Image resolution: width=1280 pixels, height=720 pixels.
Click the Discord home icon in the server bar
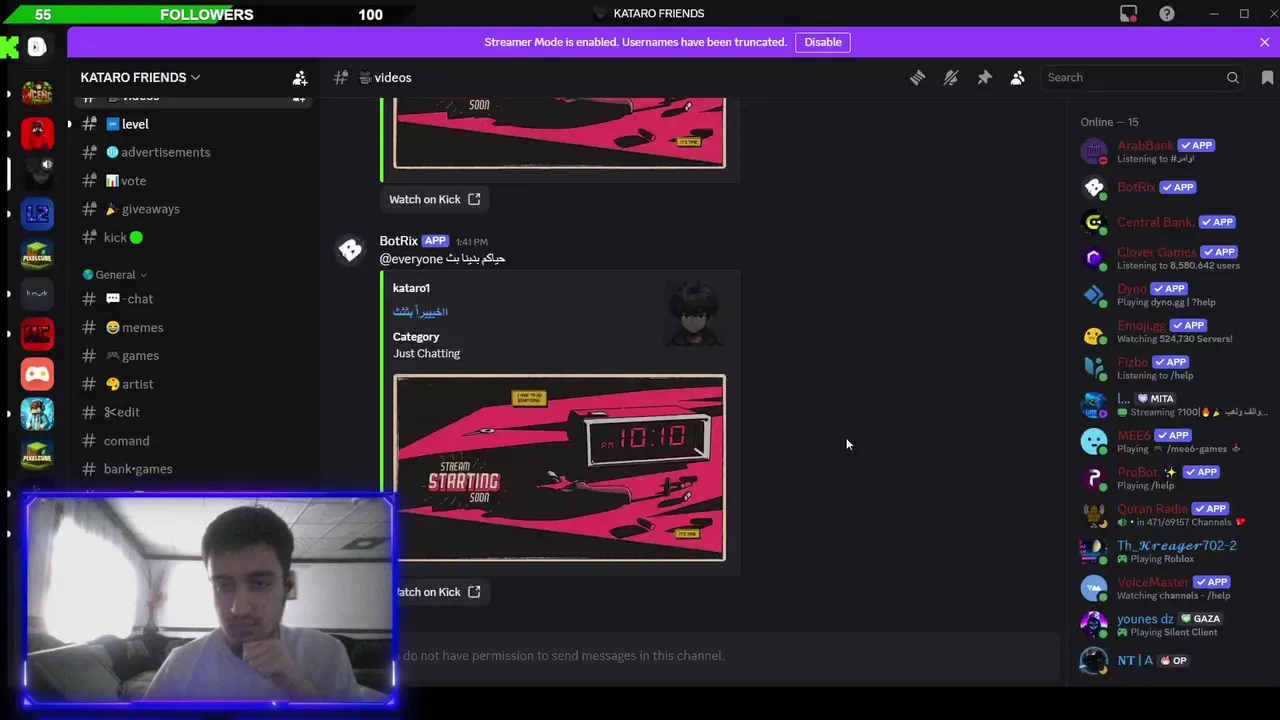[x=37, y=47]
